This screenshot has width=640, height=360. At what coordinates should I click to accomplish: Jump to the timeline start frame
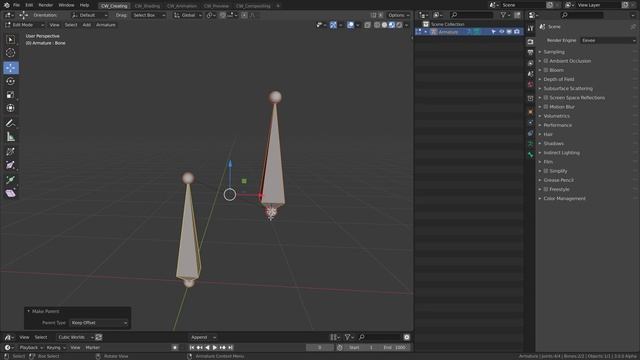point(192,348)
